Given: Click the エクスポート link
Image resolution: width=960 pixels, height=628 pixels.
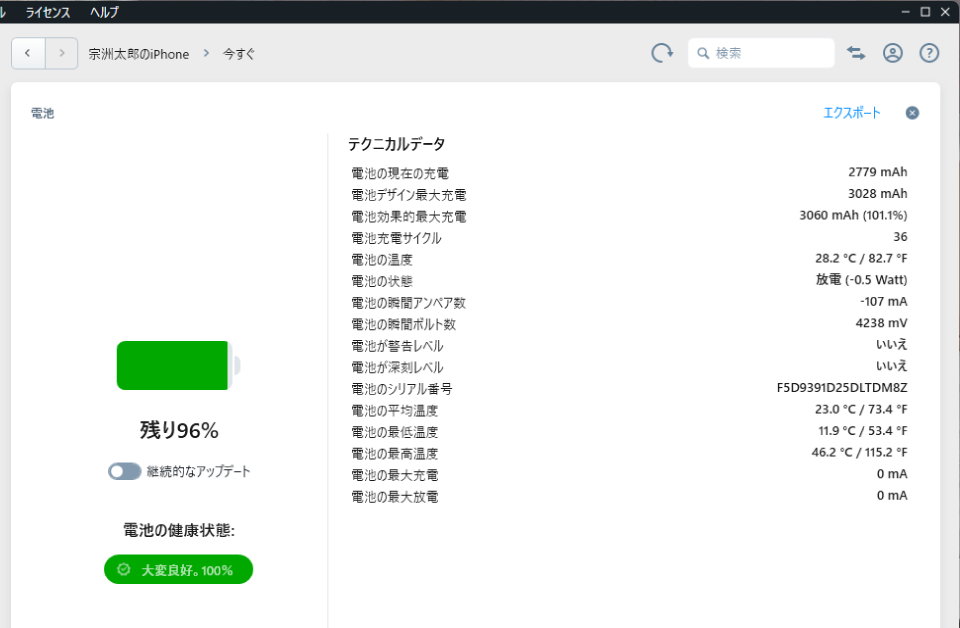Looking at the screenshot, I should (851, 113).
